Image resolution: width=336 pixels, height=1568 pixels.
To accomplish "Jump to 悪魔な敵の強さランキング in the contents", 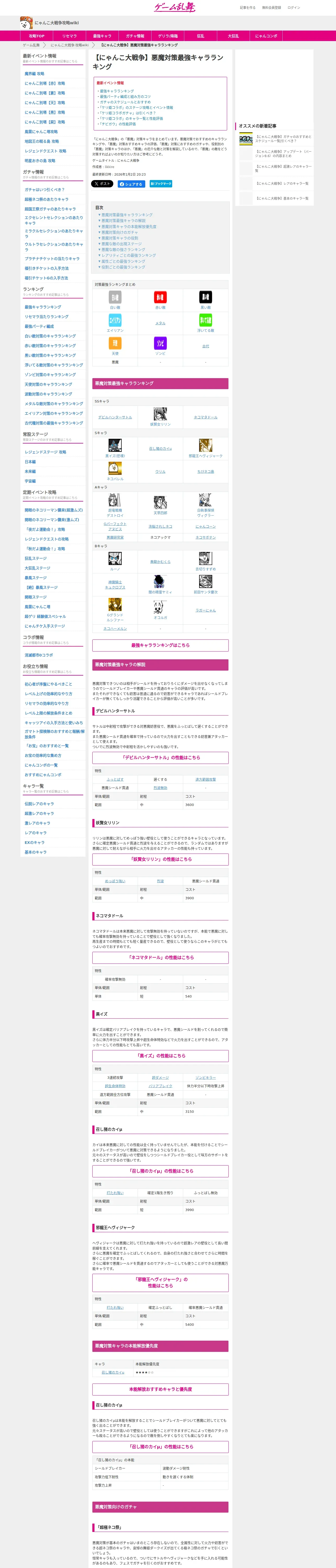I will point(123,250).
